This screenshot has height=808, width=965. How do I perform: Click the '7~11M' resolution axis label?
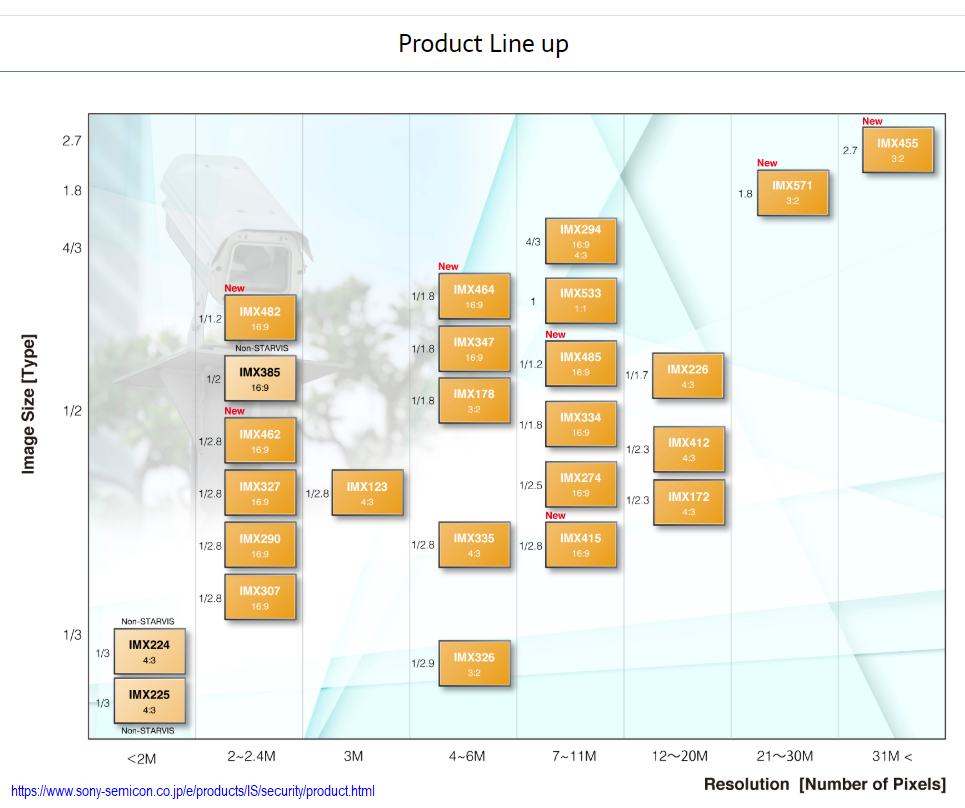(x=574, y=756)
